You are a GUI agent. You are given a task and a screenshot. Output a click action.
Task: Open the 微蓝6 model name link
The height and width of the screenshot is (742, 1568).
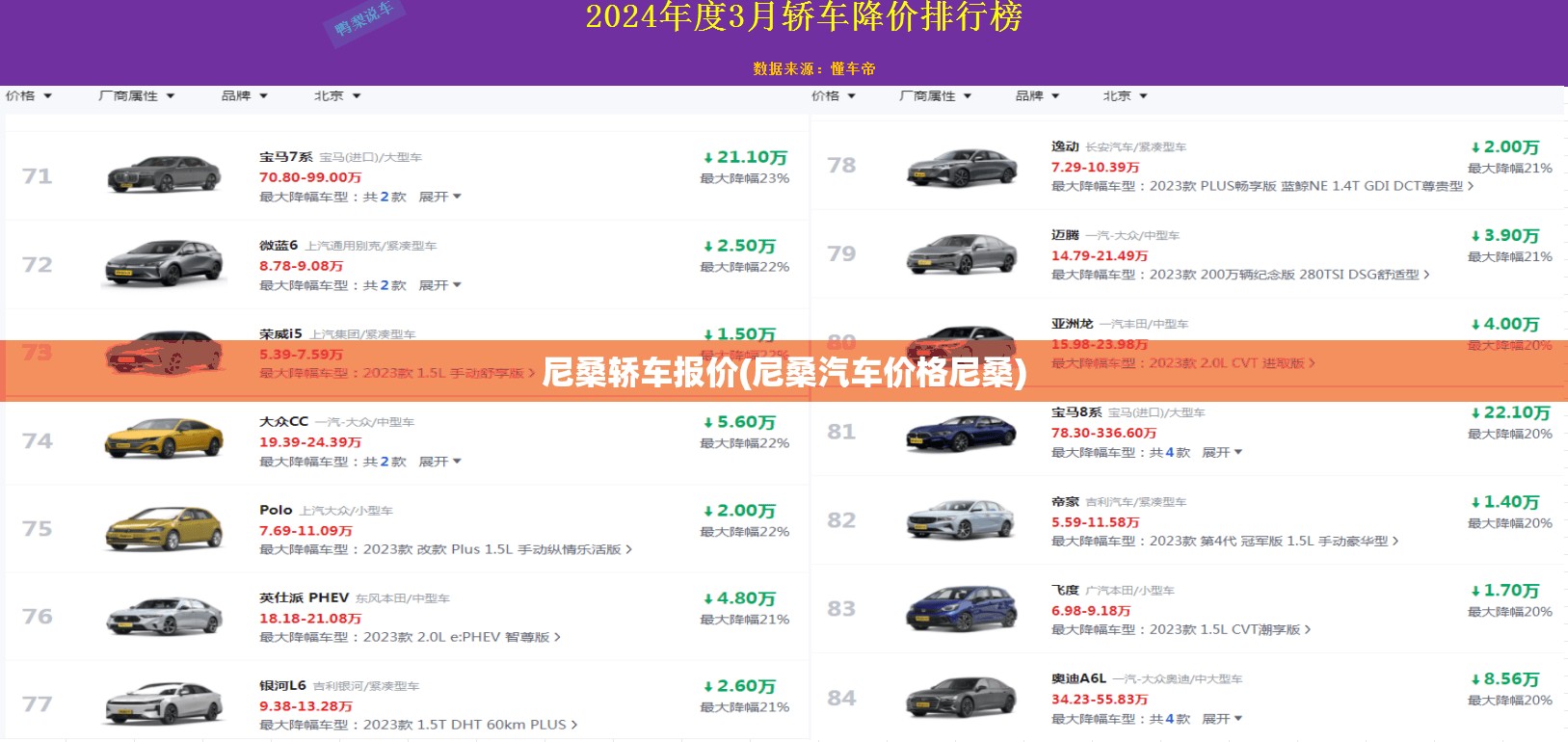(279, 246)
